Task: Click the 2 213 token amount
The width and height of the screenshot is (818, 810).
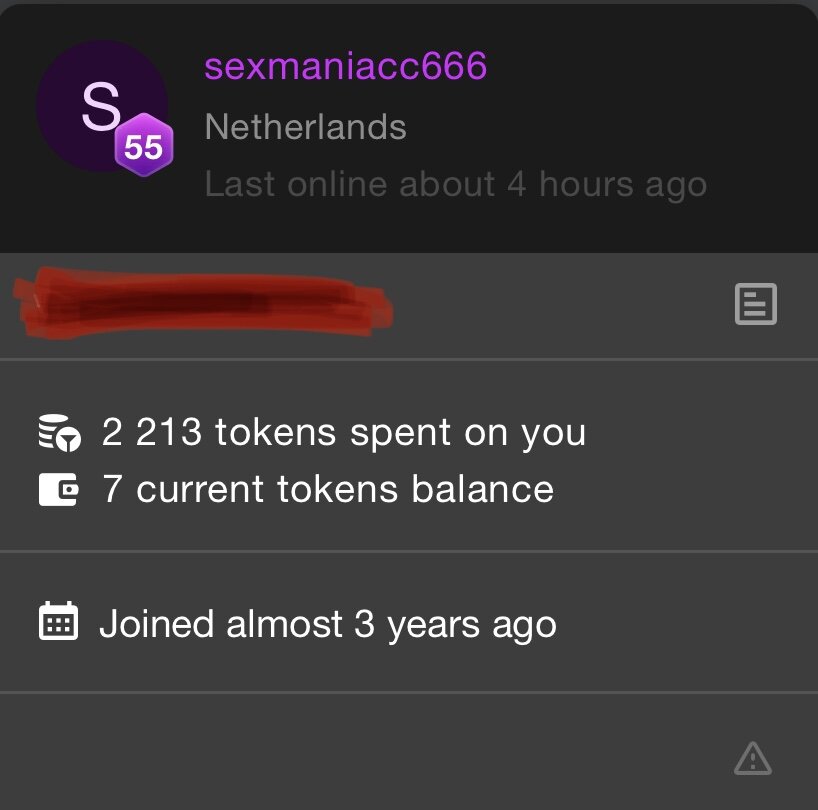Action: (152, 432)
